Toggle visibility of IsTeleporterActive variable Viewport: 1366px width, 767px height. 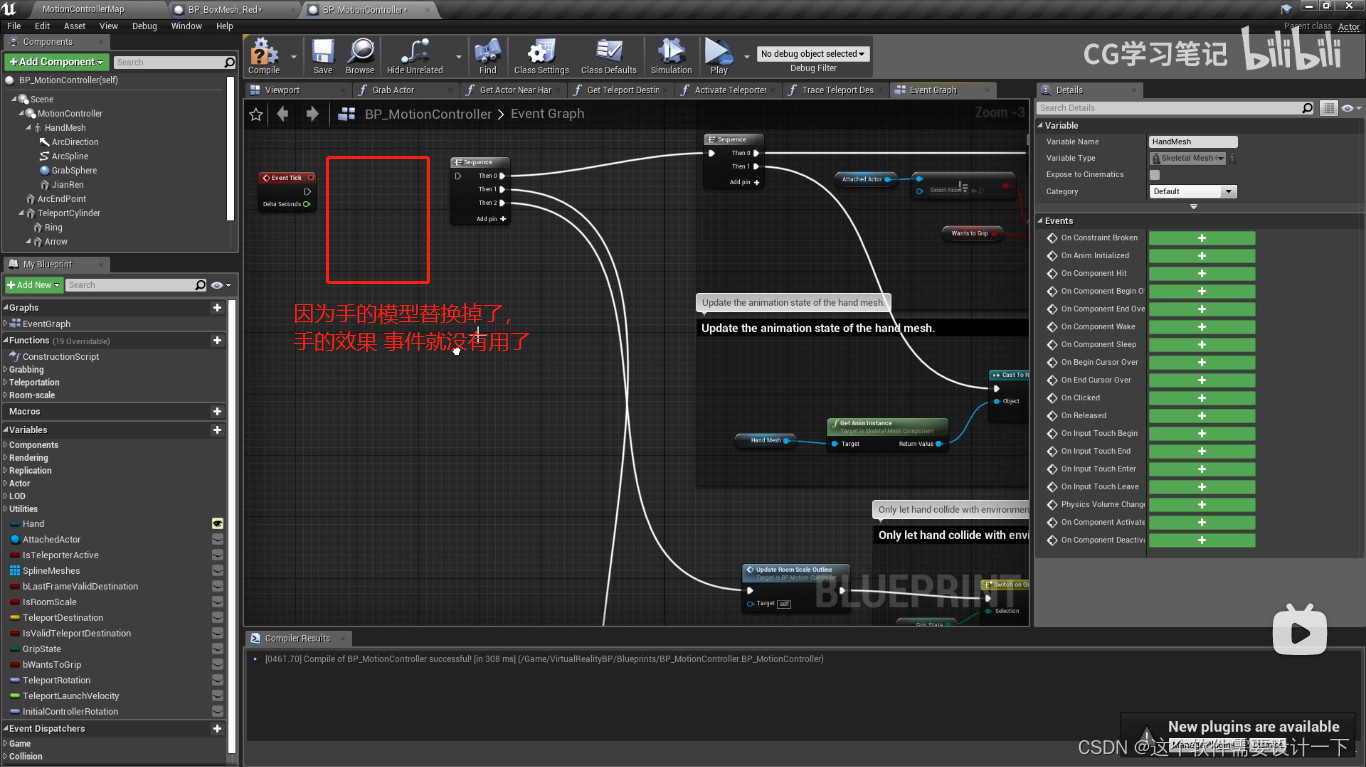[217, 555]
